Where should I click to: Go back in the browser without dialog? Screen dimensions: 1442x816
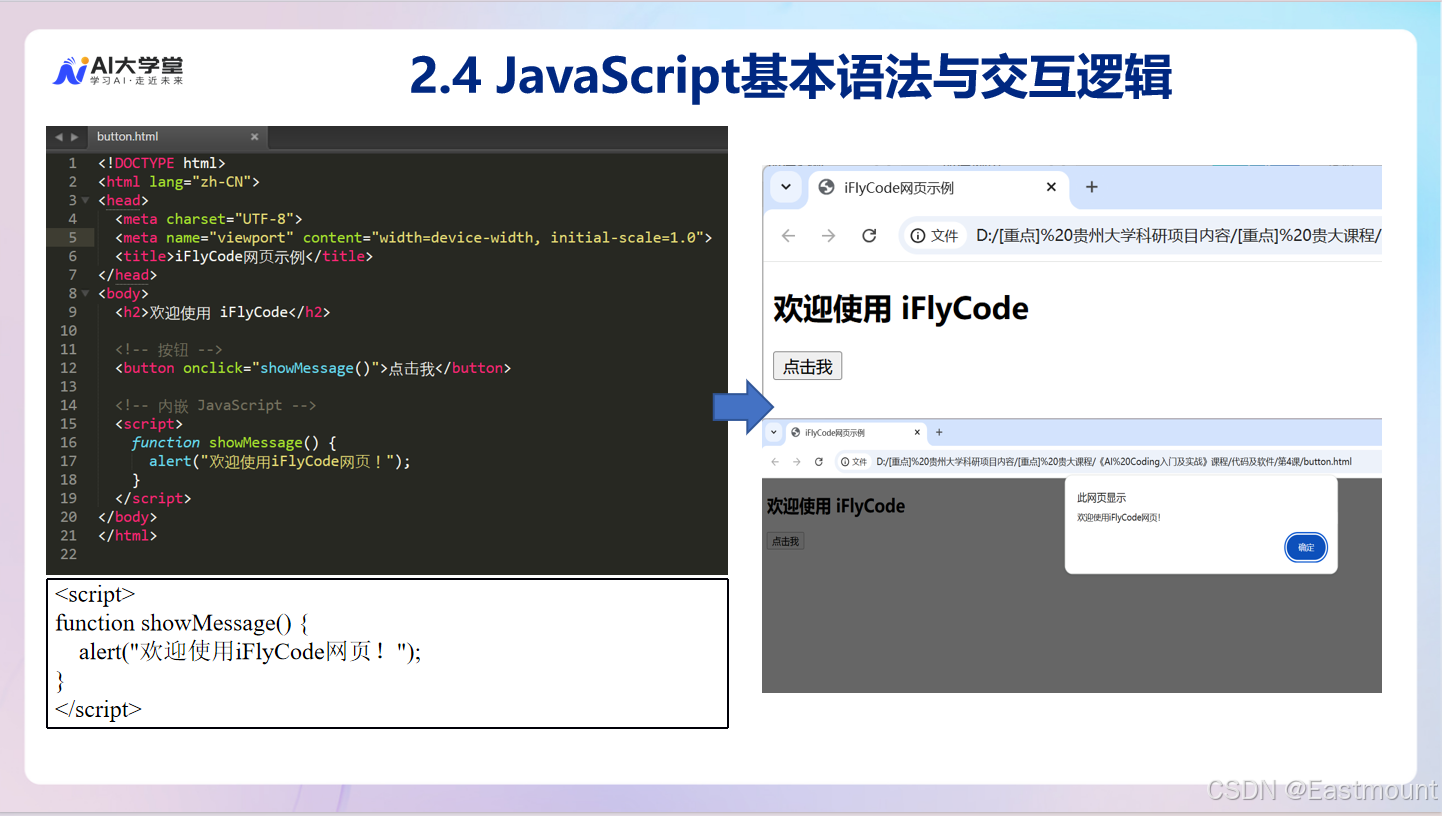pos(788,236)
